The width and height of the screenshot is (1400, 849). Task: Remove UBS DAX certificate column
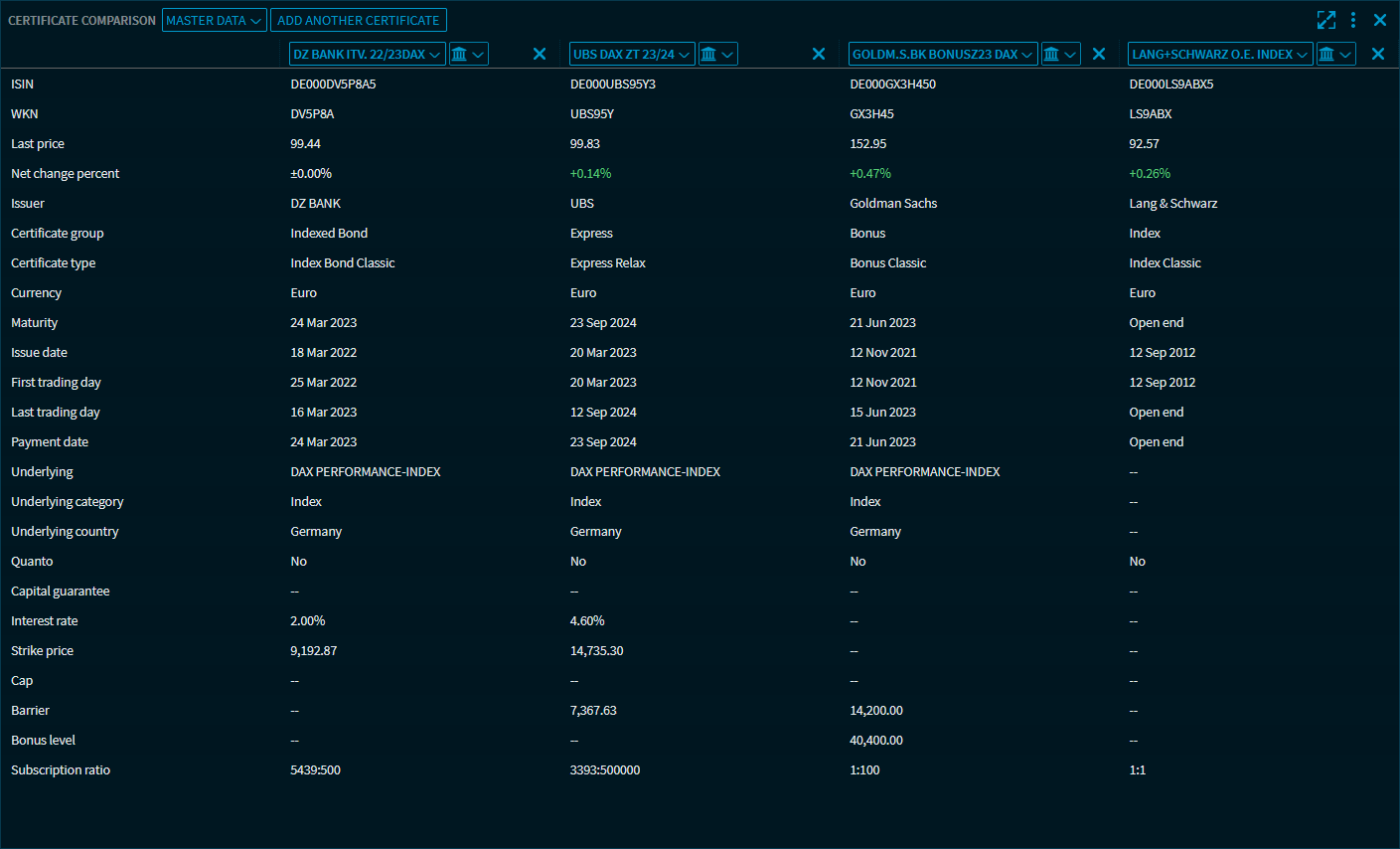(819, 54)
